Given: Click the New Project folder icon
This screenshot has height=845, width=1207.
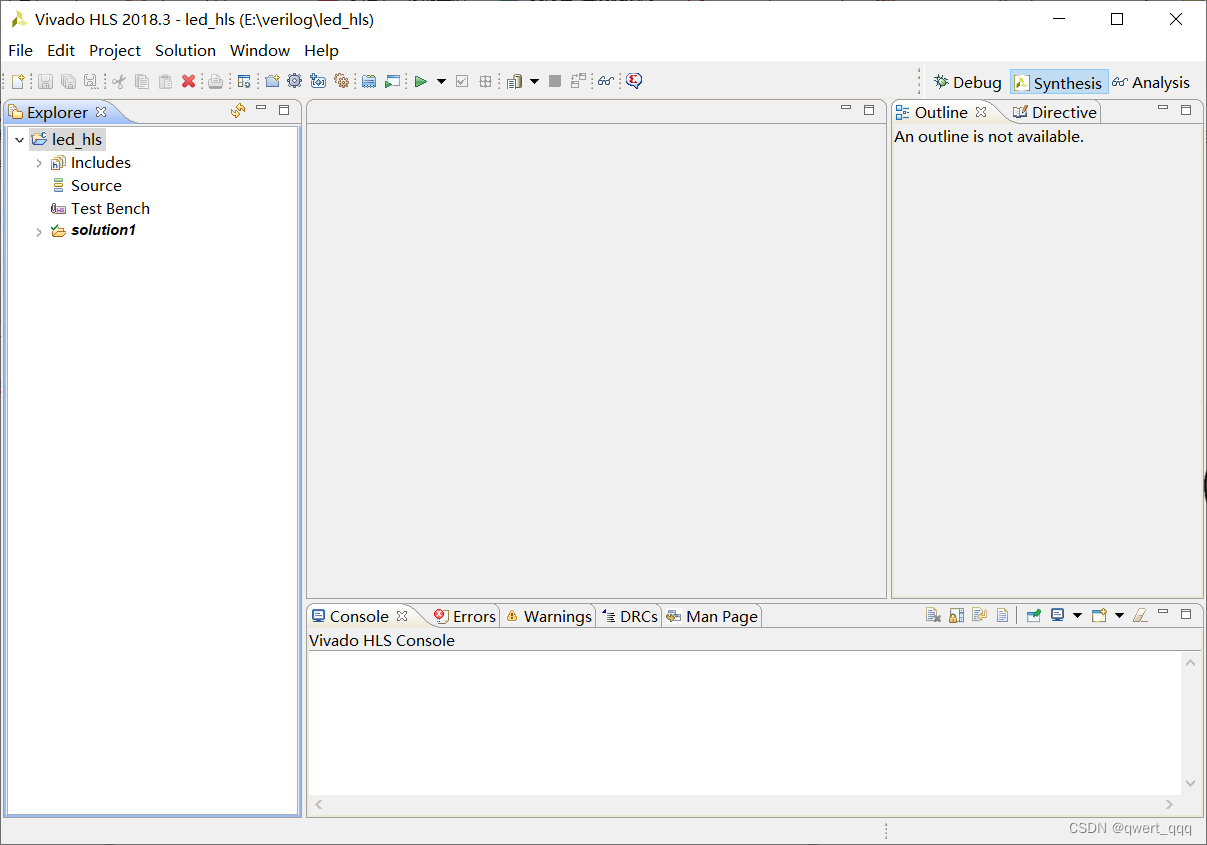Looking at the screenshot, I should point(272,81).
